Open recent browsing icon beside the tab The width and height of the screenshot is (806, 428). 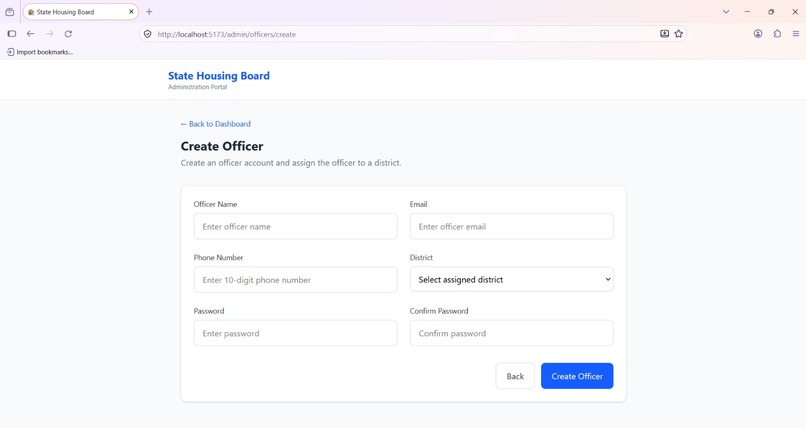pos(10,12)
